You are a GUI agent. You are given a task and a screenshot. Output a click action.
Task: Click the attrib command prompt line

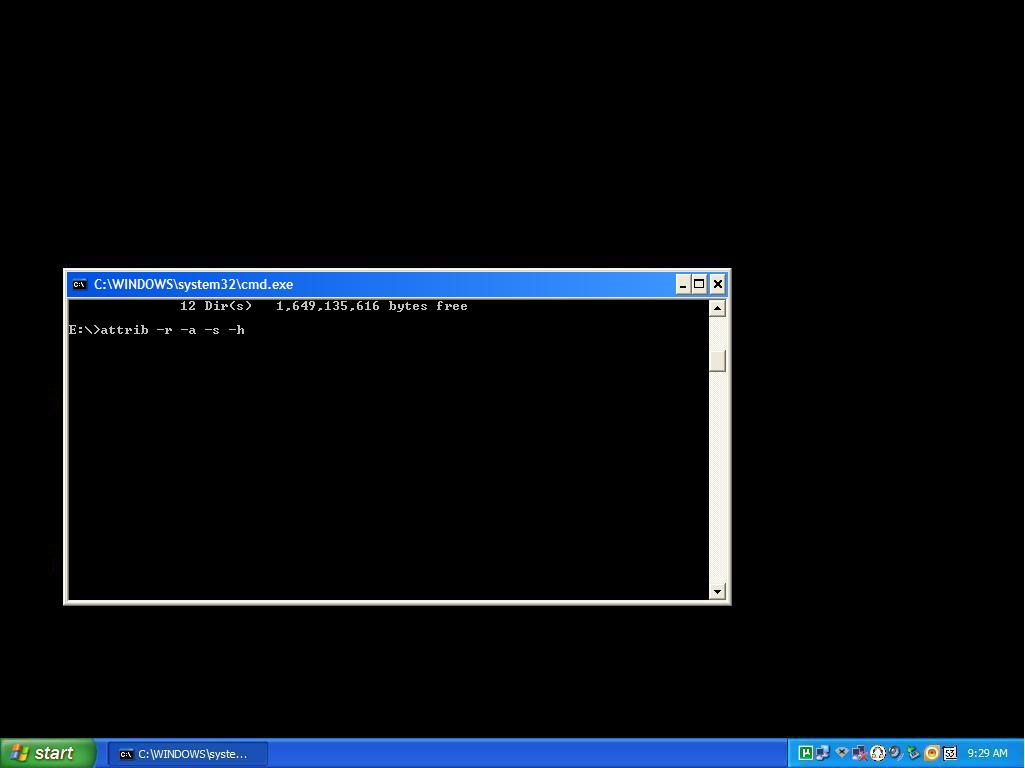[156, 330]
